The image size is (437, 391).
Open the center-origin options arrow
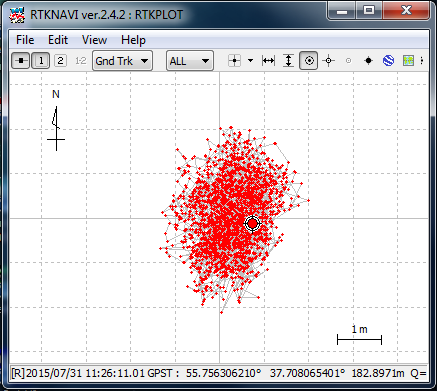[250, 61]
